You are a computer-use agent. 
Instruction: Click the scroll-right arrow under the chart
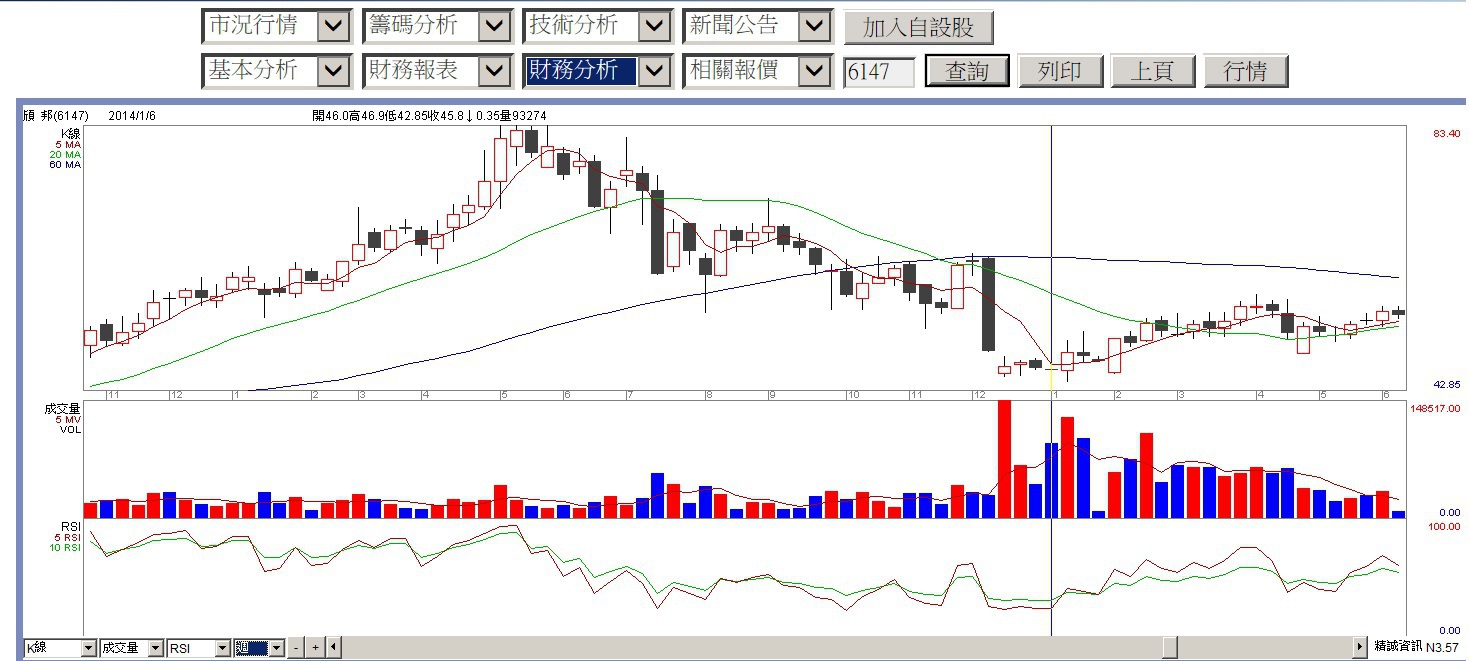click(x=1359, y=648)
